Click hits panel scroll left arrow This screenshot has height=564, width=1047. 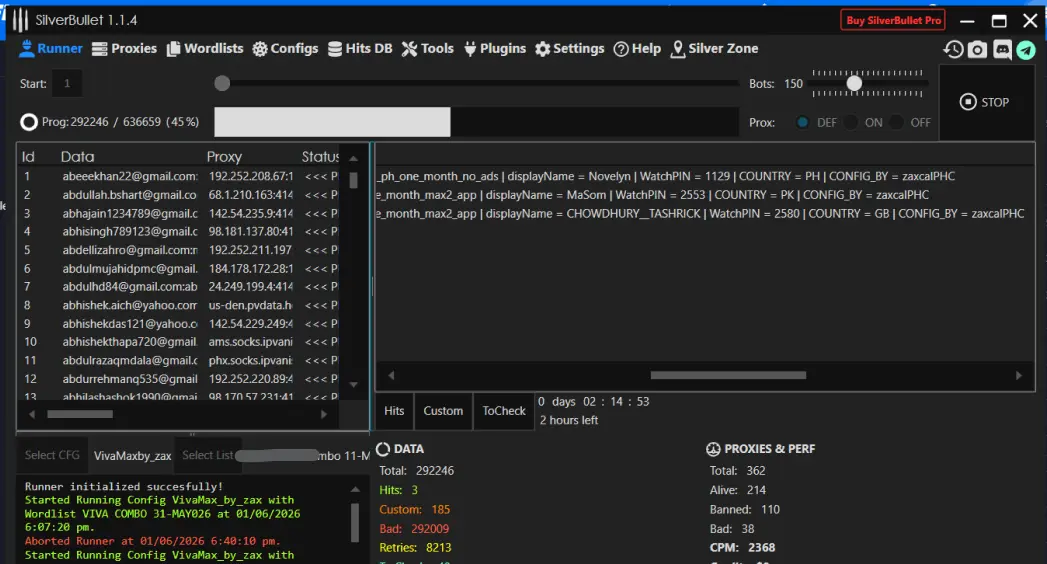[391, 376]
